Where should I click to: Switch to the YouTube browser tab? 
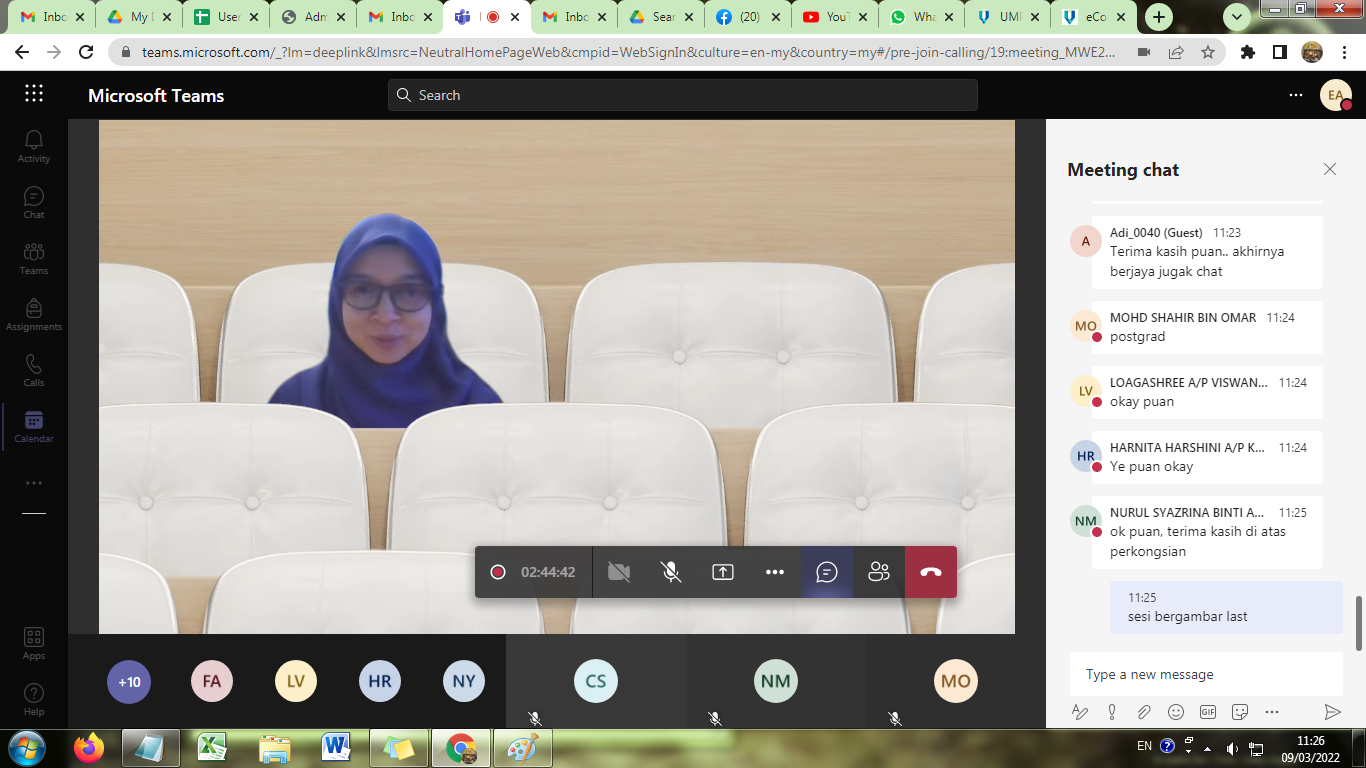[x=834, y=17]
